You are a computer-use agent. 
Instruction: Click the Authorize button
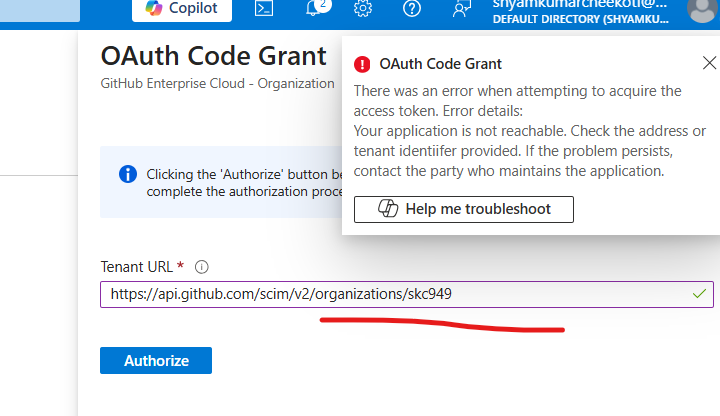pos(156,360)
